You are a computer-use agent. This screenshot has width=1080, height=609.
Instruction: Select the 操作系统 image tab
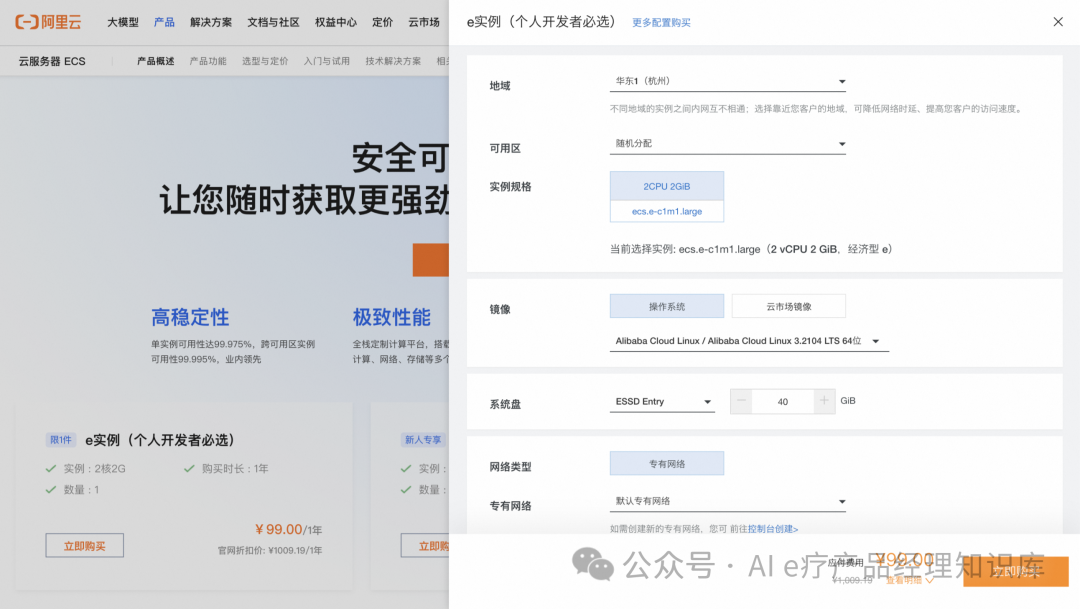point(667,307)
